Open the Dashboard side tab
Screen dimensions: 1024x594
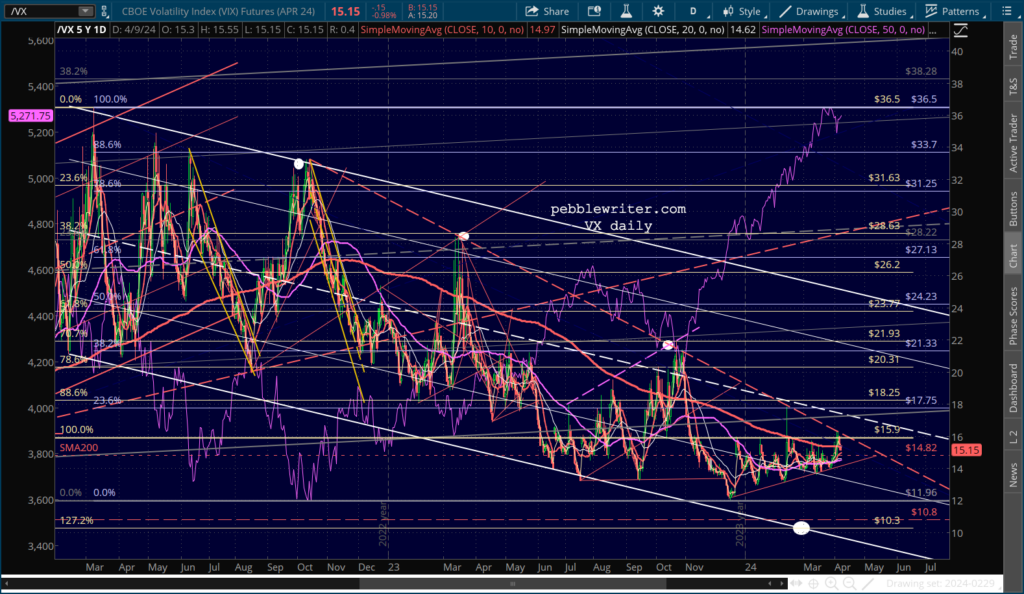(x=1013, y=388)
